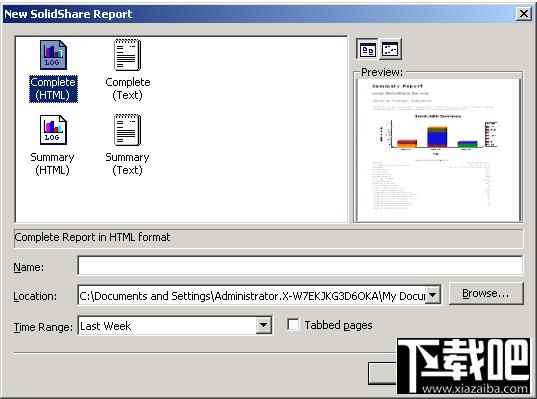Choose the Summary (HTML) report icon
537x399 pixels.
click(x=53, y=130)
